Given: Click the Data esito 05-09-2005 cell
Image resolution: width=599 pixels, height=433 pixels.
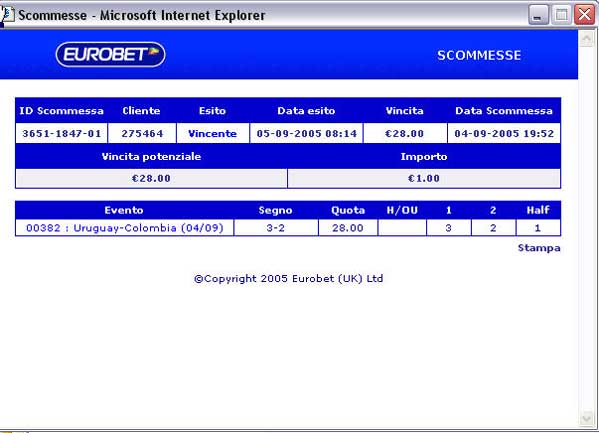Looking at the screenshot, I should pos(306,133).
